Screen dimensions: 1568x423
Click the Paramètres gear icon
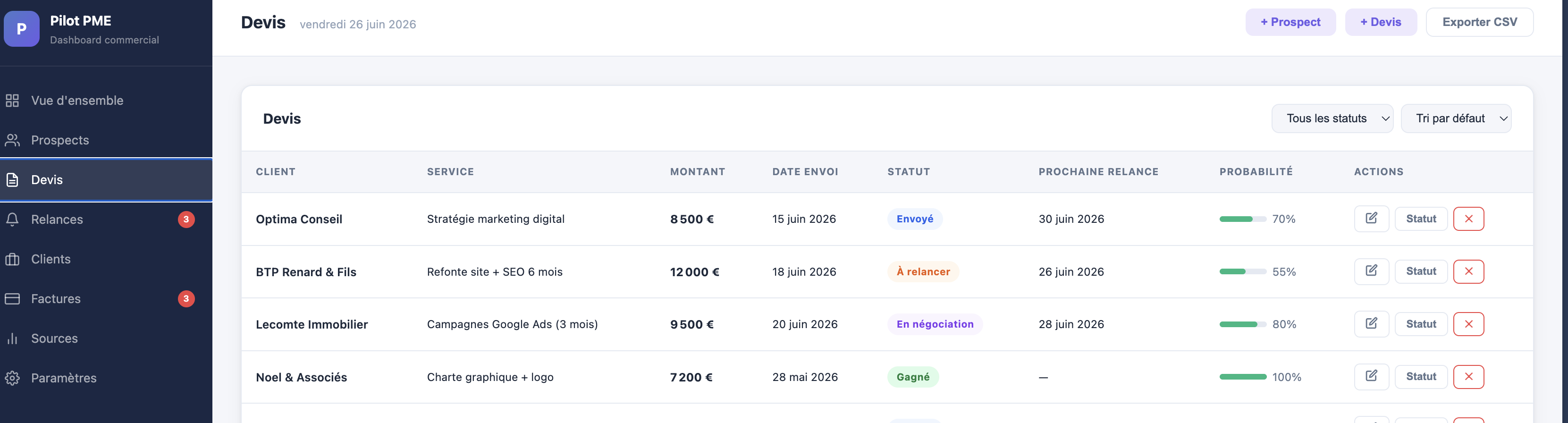12,378
